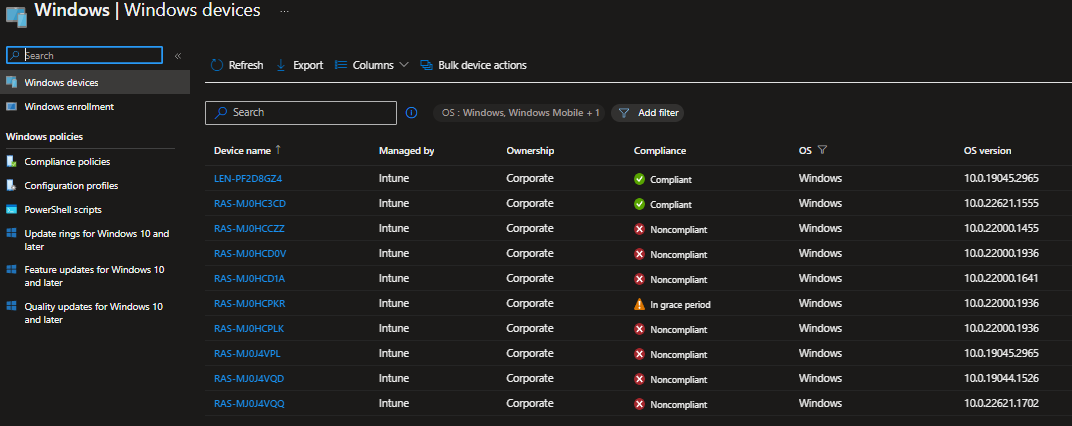This screenshot has height=426, width=1072.
Task: Open PowerShell scripts
Action: point(63,209)
